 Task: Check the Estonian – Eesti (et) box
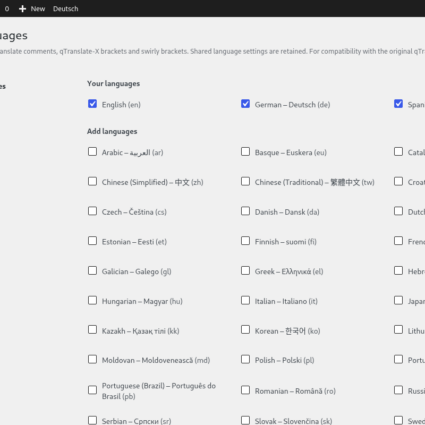coord(92,241)
